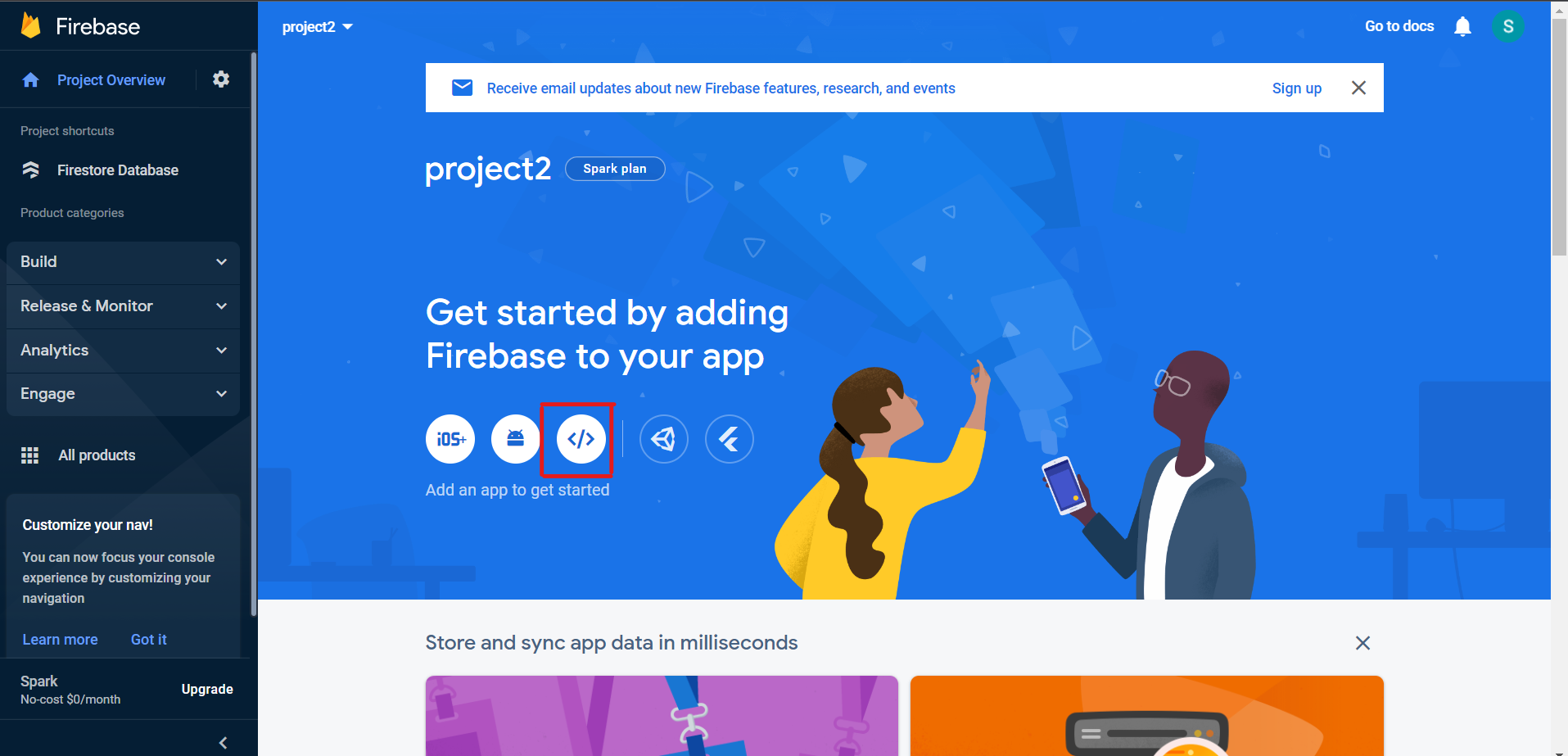Click the Upgrade plan button
The image size is (1568, 756).
207,690
